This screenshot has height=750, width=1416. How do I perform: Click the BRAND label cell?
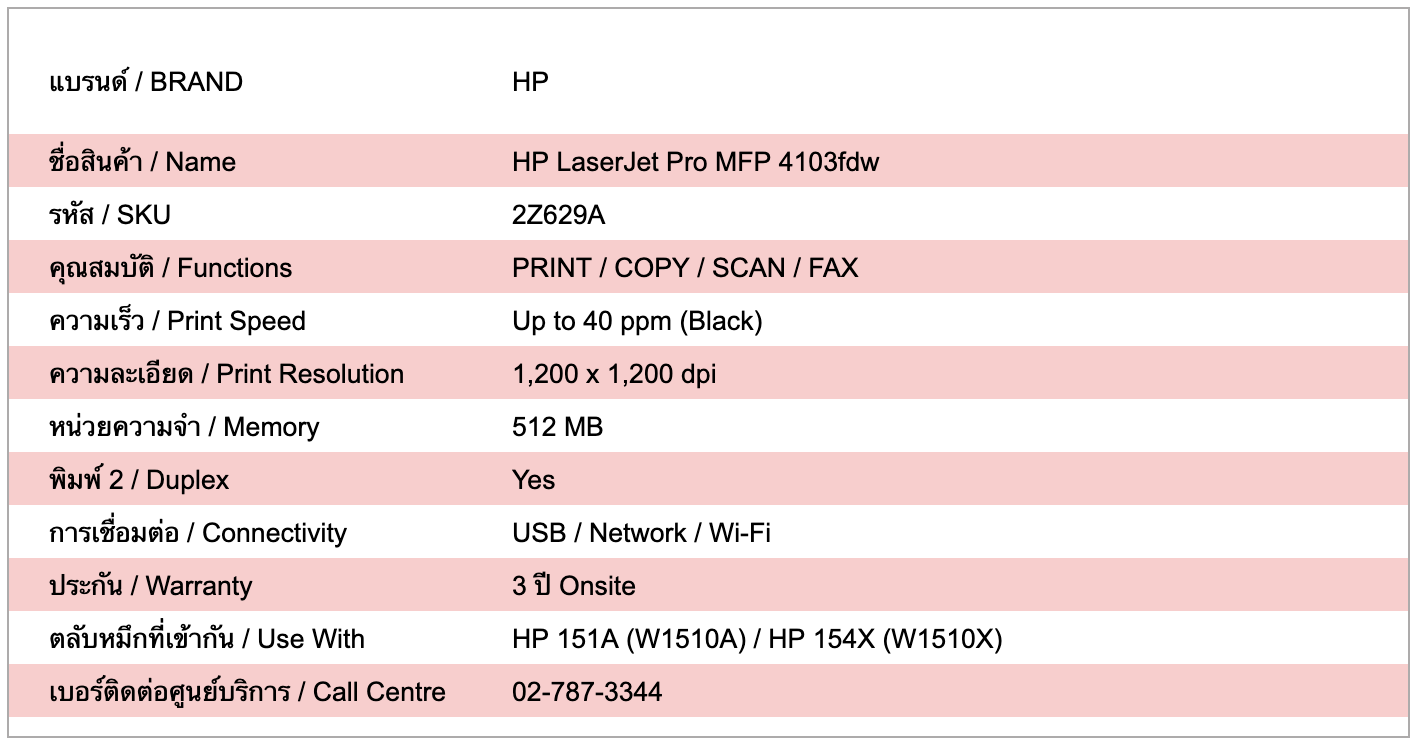(x=146, y=82)
